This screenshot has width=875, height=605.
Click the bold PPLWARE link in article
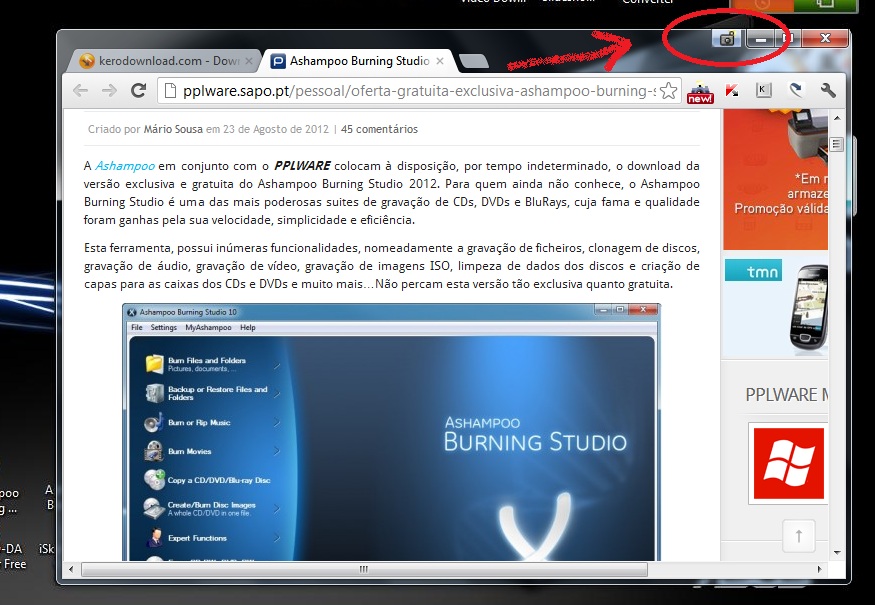(302, 166)
